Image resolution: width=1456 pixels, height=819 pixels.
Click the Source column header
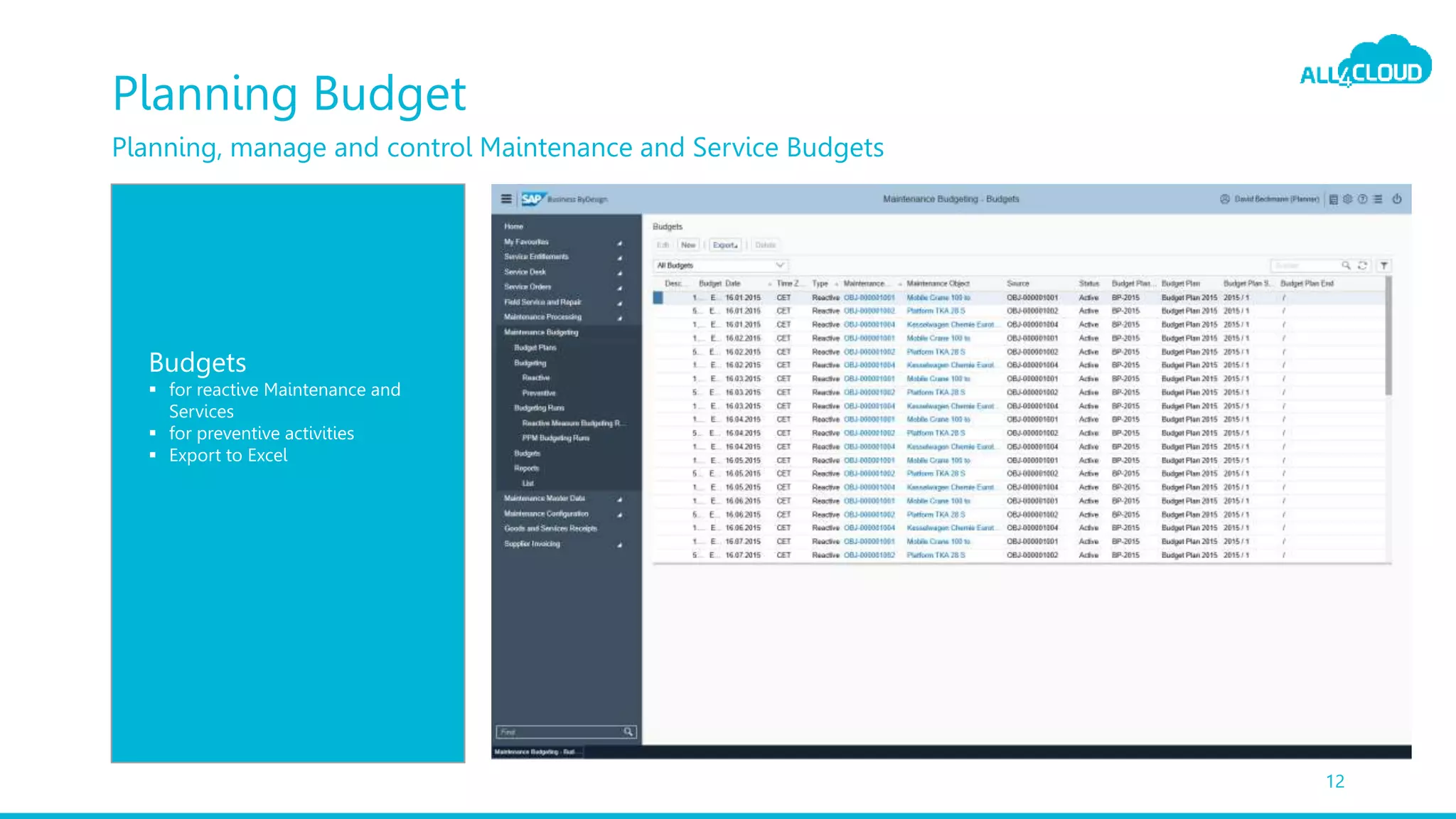[x=1017, y=284]
